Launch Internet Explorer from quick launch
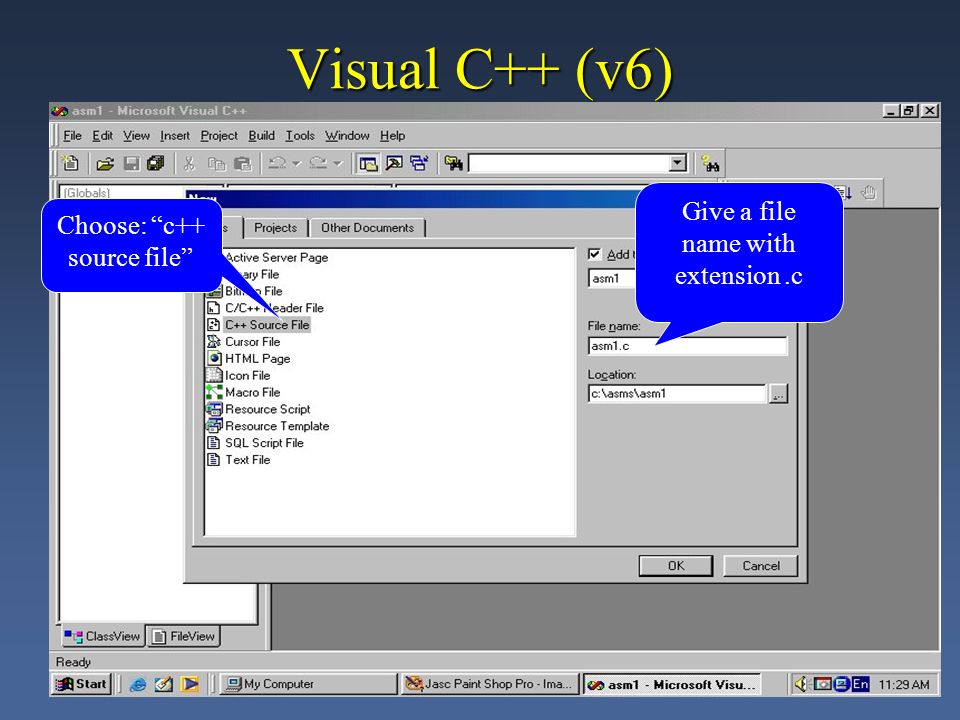 pyautogui.click(x=138, y=684)
